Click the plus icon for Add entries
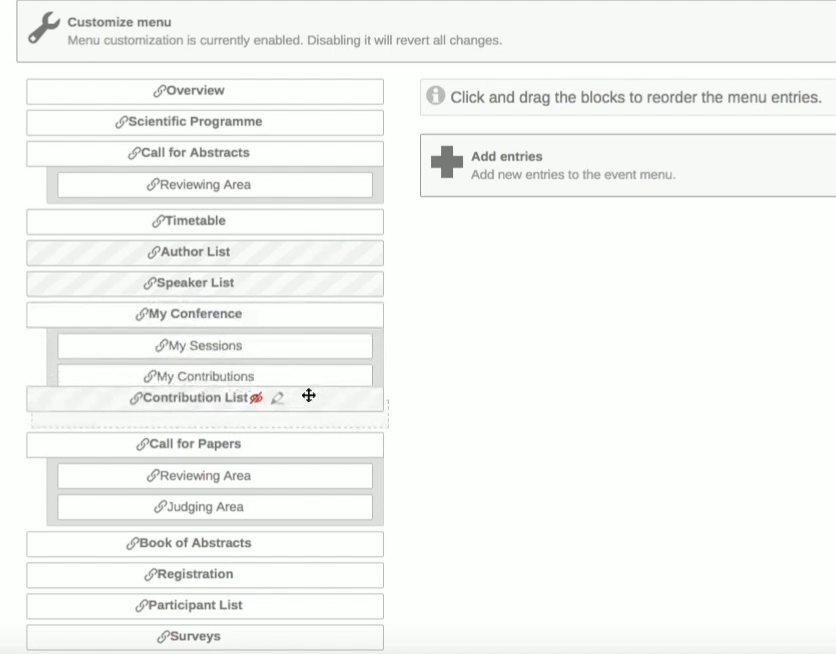The height and width of the screenshot is (654, 836). click(x=446, y=162)
